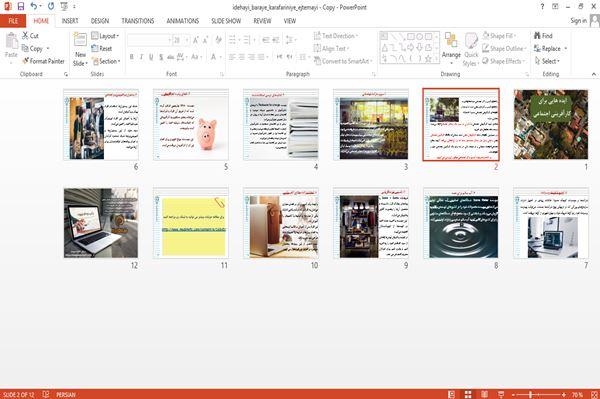Open the font name combo box
Screen dimensions: 600x399
pos(149,40)
